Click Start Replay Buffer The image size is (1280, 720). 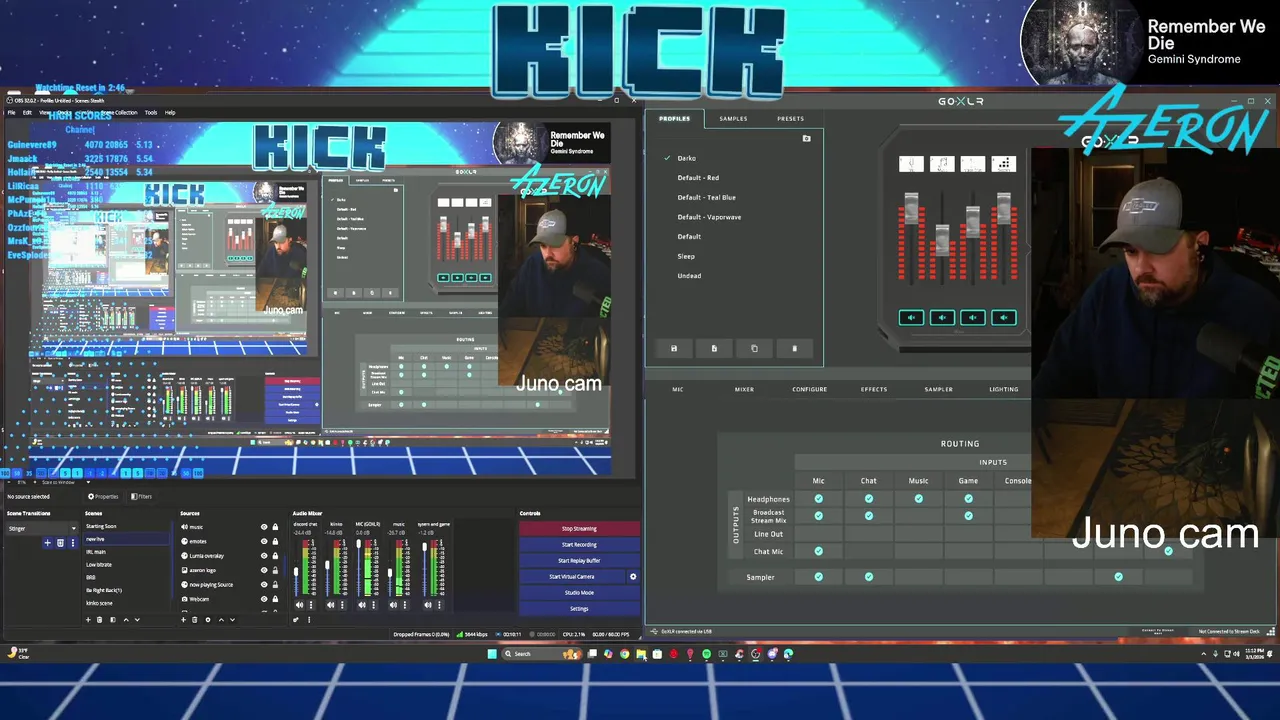tap(579, 560)
